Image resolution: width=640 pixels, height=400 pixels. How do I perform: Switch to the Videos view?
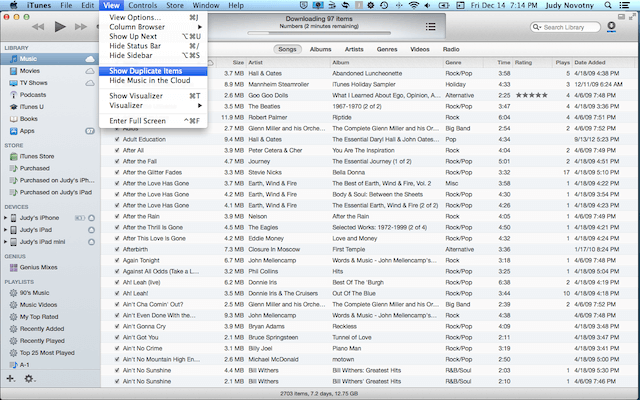coord(420,49)
